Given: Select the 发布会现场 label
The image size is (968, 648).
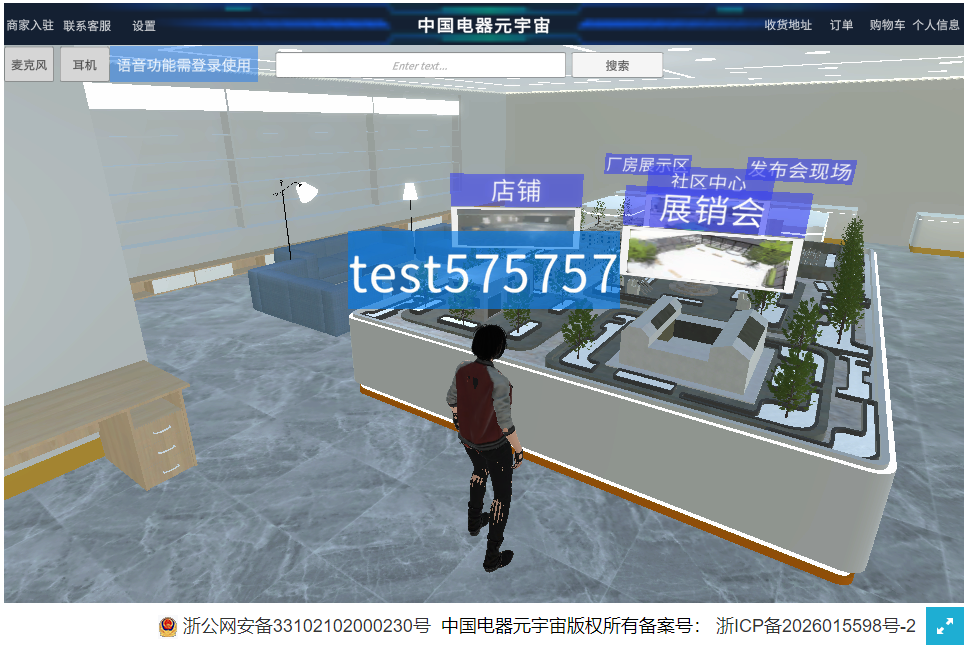Looking at the screenshot, I should [x=801, y=170].
